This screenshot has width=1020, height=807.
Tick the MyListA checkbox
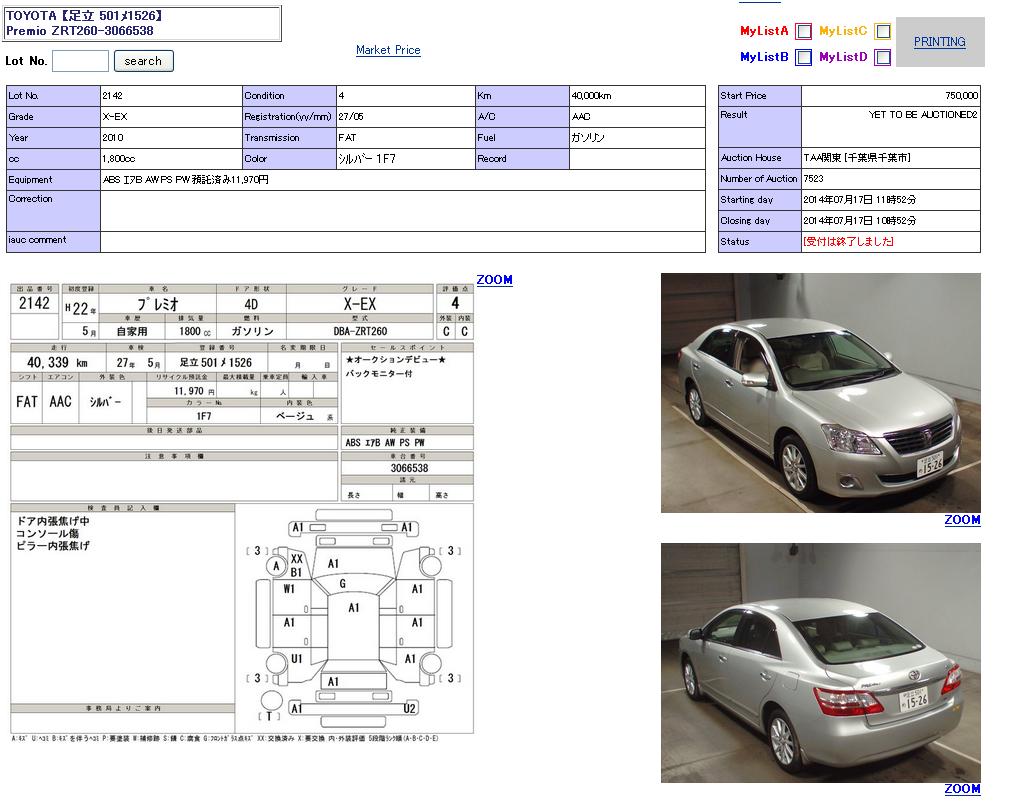803,32
